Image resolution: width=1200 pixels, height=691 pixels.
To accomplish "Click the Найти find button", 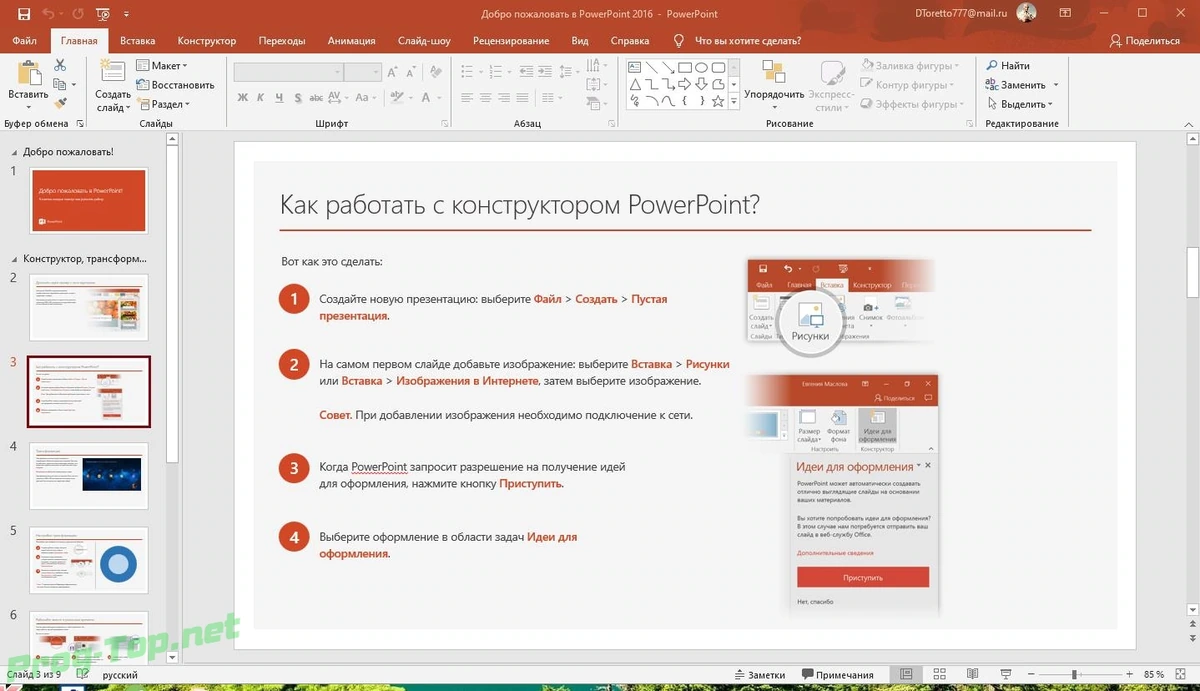I will click(x=1008, y=65).
